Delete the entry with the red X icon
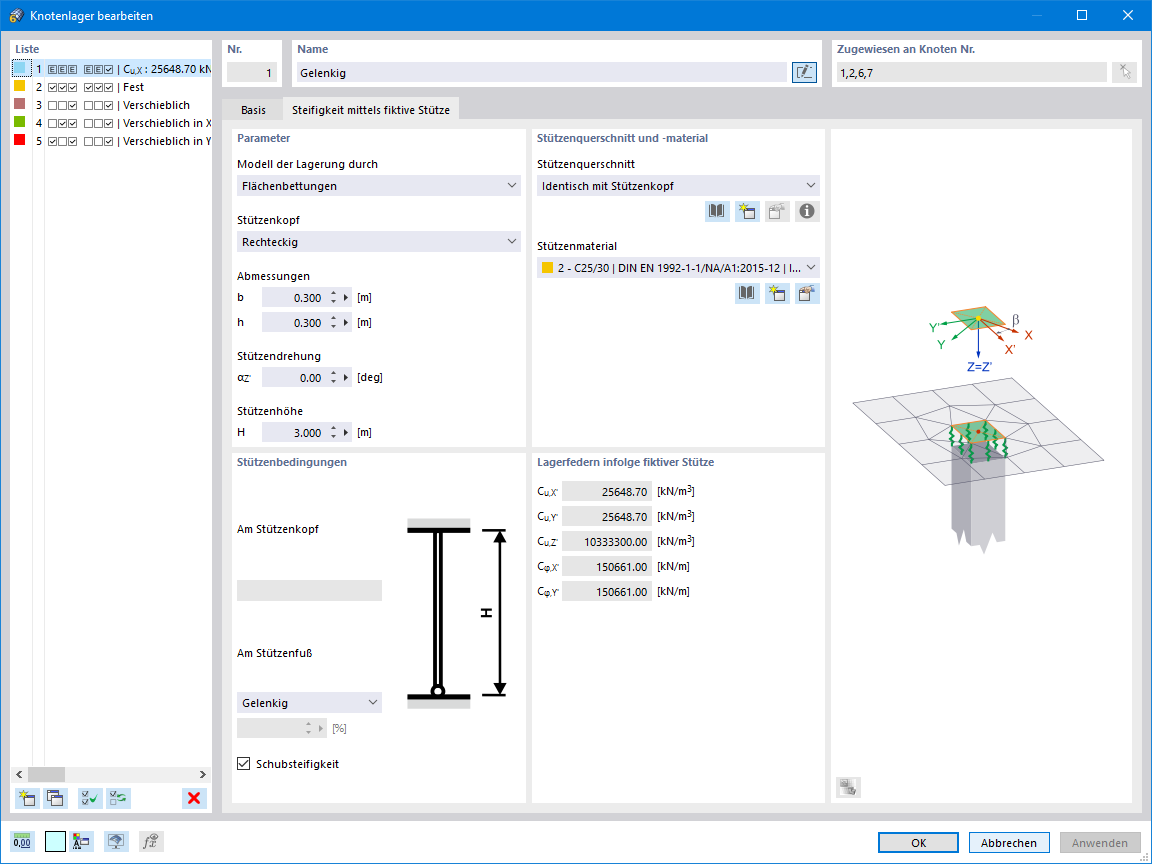The height and width of the screenshot is (864, 1152). click(193, 798)
